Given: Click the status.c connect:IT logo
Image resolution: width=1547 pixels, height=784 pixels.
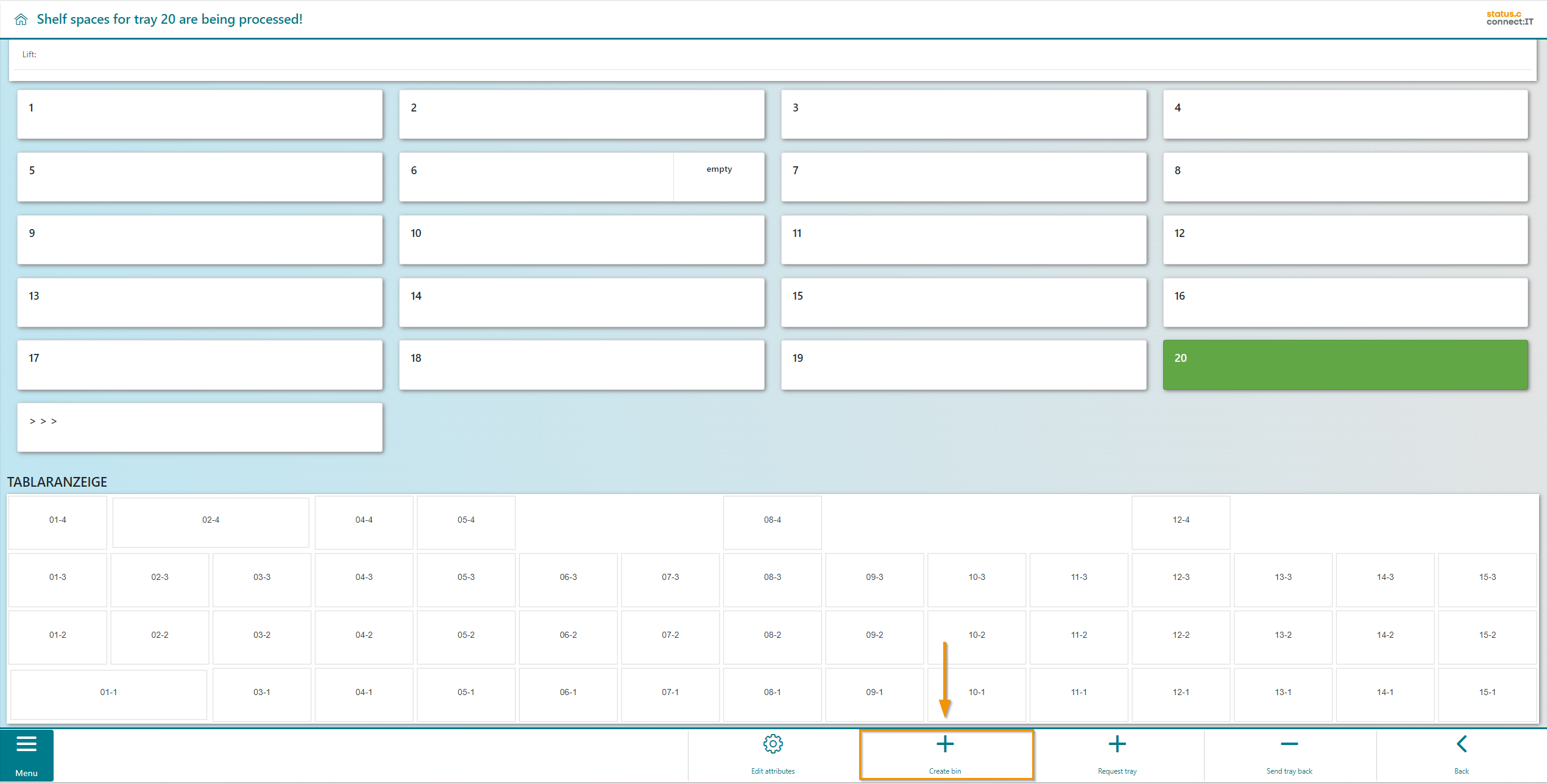Looking at the screenshot, I should point(1509,18).
